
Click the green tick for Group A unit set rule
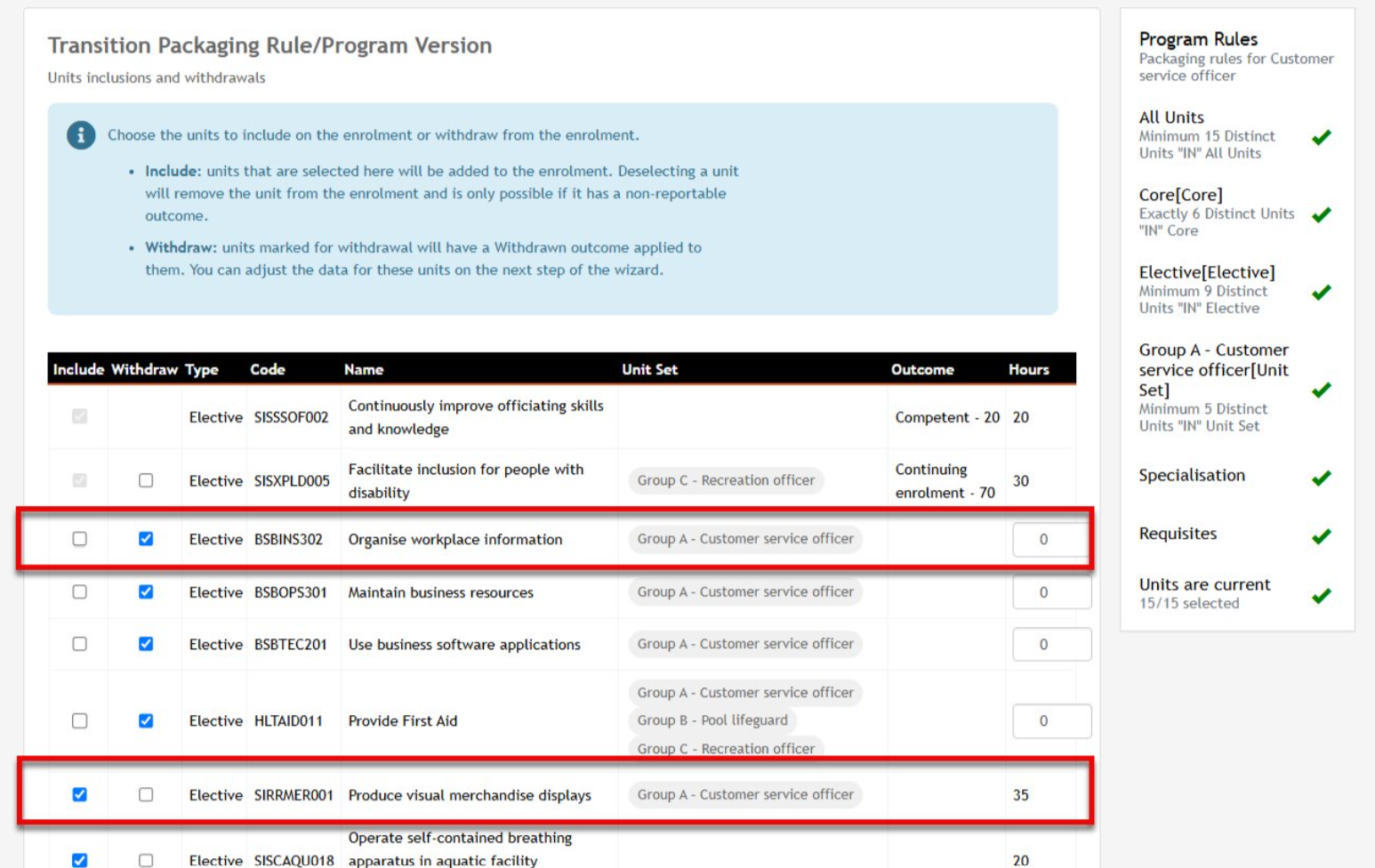1322,390
